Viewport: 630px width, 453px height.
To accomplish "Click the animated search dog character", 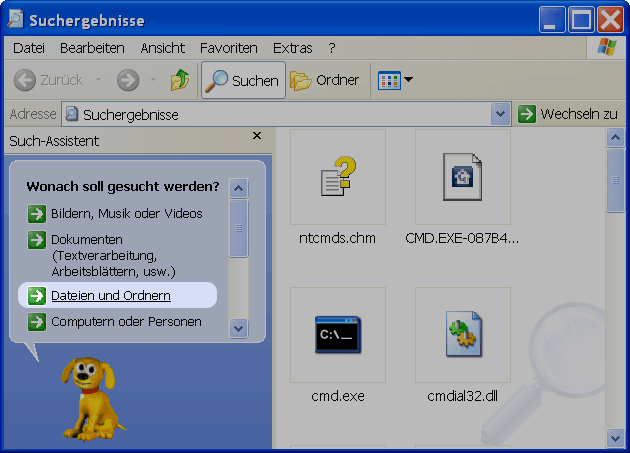I will 93,399.
